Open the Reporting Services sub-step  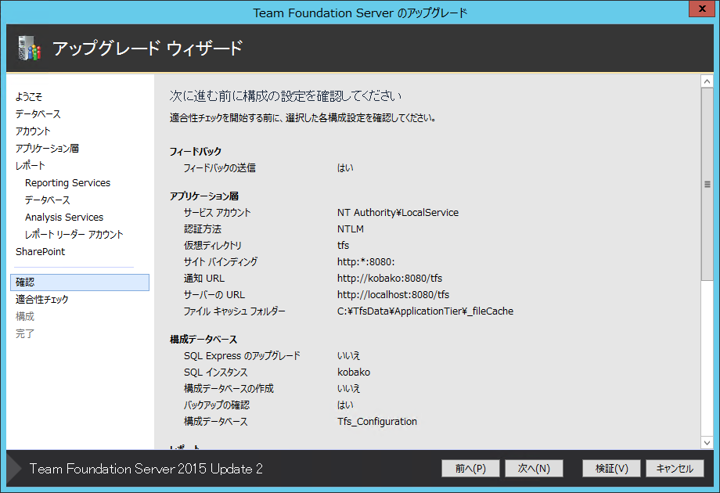click(67, 183)
